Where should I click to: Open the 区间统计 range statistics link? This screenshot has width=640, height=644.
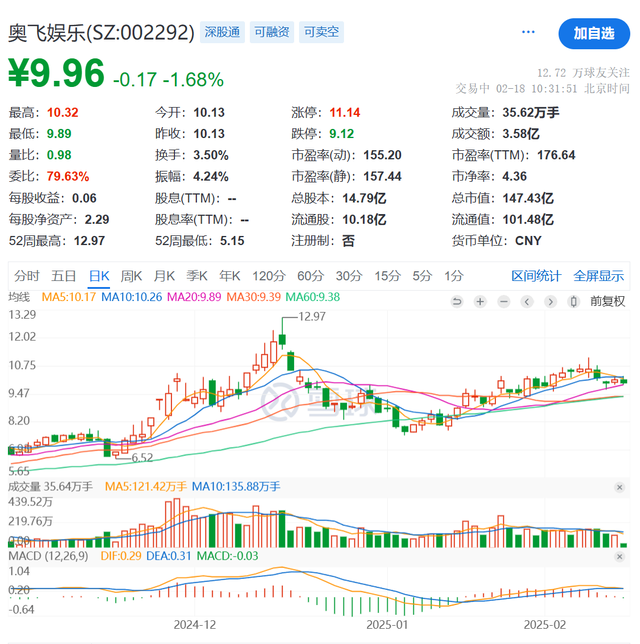536,276
